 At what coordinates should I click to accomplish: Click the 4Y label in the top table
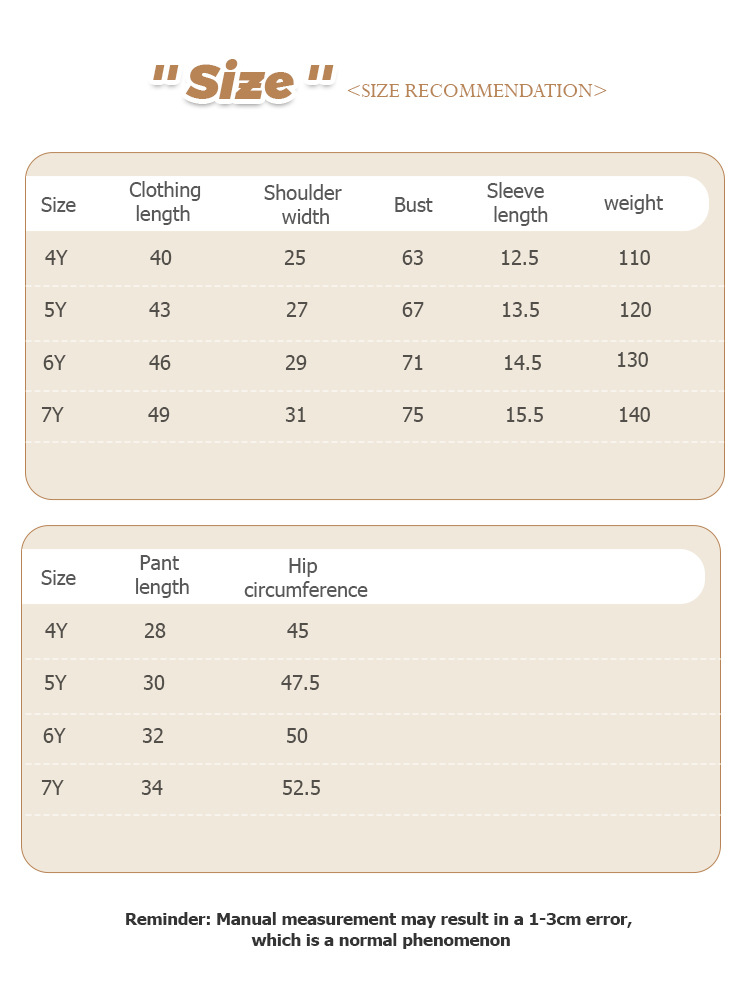pos(56,258)
